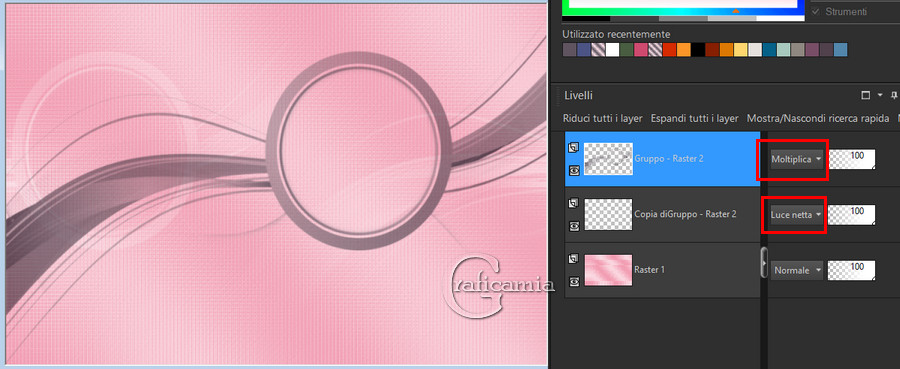900x369 pixels.
Task: Pick the red recently used swatch
Action: click(669, 50)
